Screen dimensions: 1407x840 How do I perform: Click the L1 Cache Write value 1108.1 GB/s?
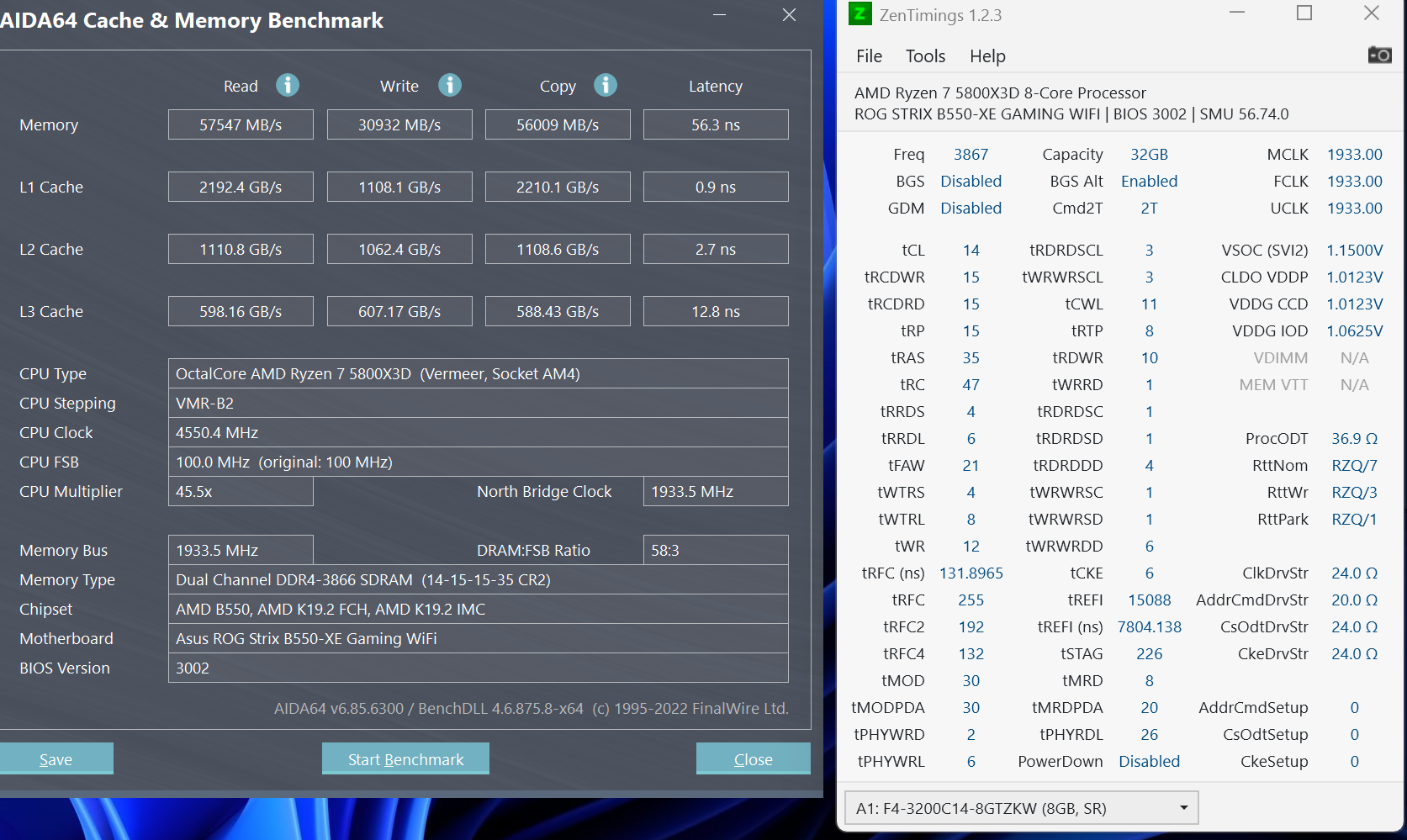[399, 187]
